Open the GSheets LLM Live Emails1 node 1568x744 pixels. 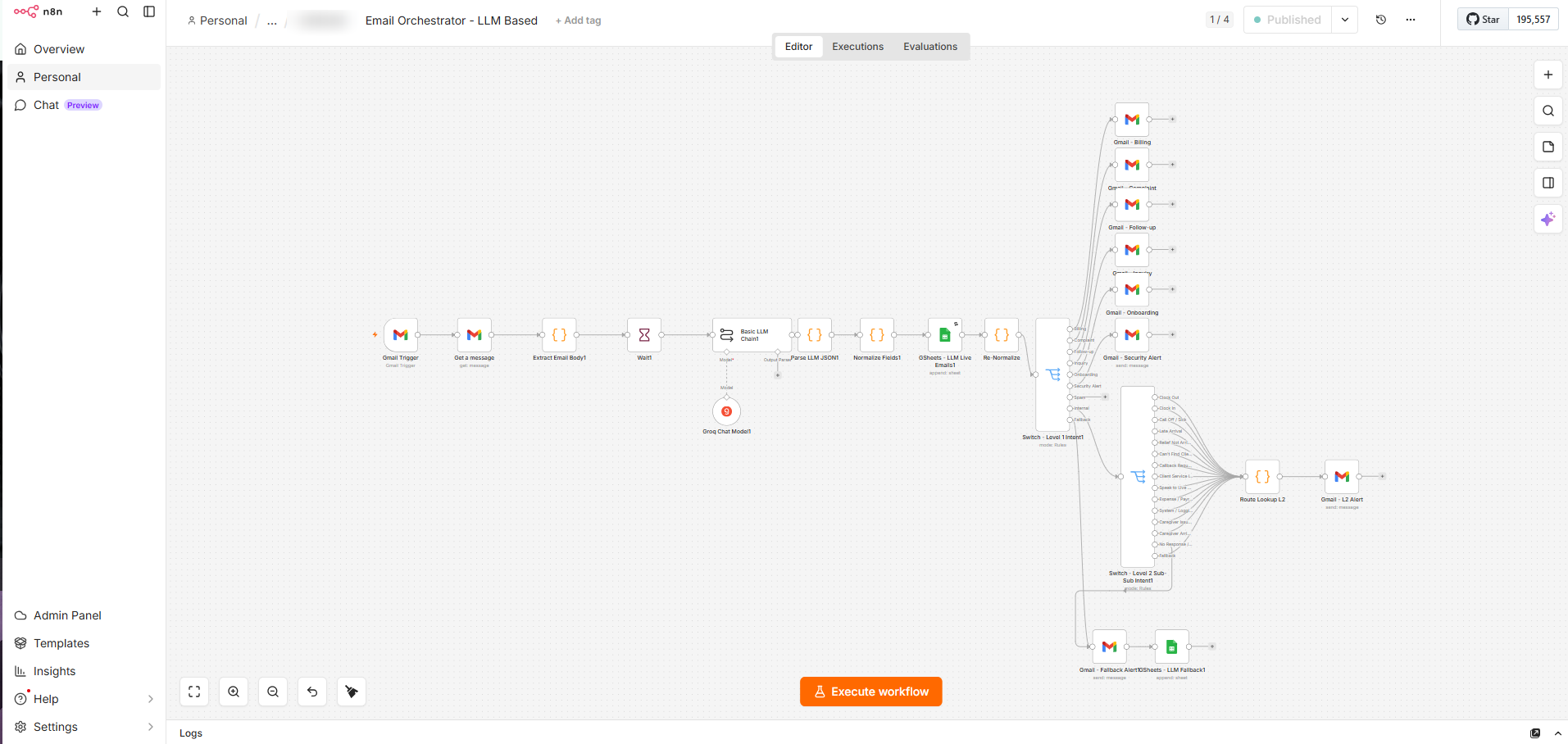(945, 335)
